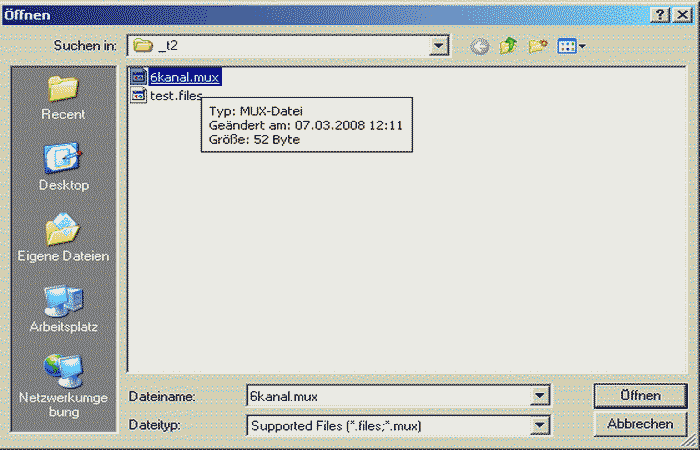The image size is (700, 450).
Task: Expand the Suchen in dropdown arrow
Action: pos(438,46)
